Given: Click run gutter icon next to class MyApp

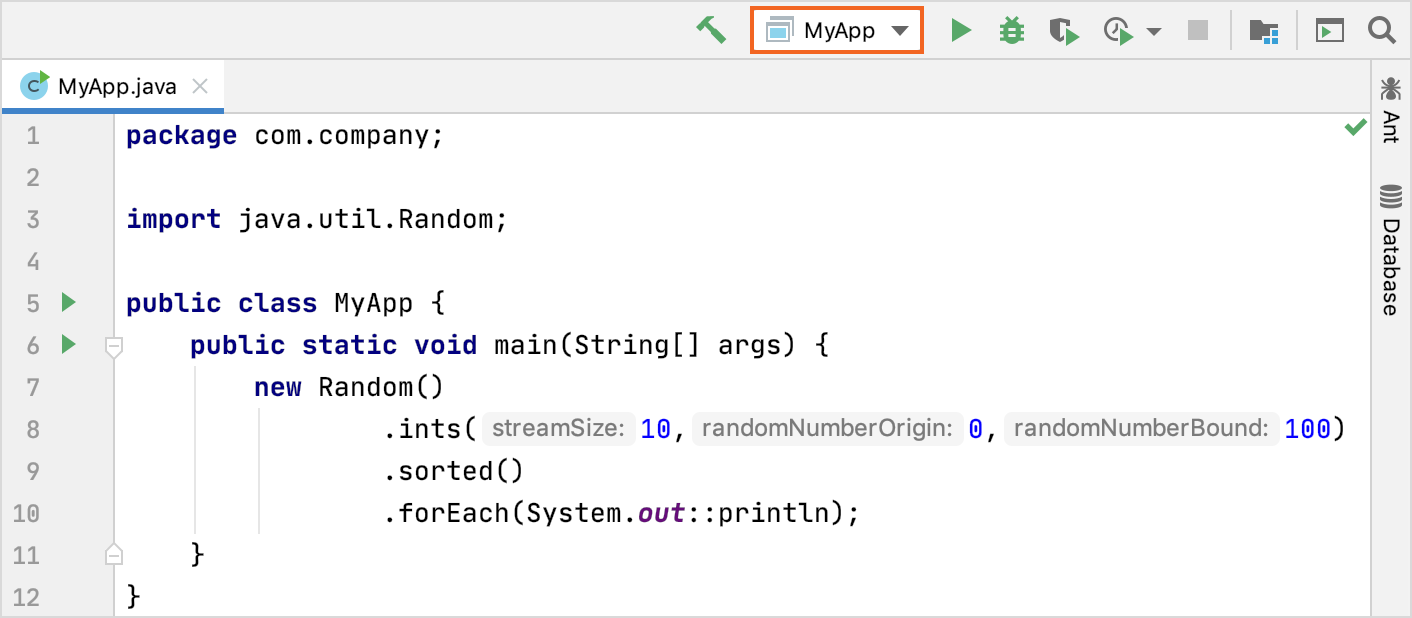Looking at the screenshot, I should tap(68, 302).
